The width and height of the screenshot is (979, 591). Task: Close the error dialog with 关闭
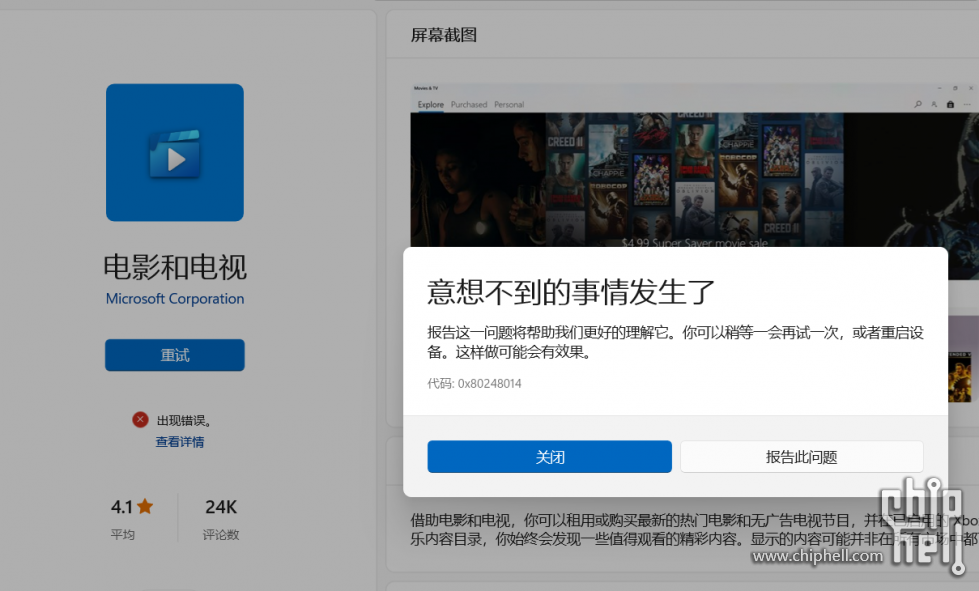pyautogui.click(x=549, y=457)
